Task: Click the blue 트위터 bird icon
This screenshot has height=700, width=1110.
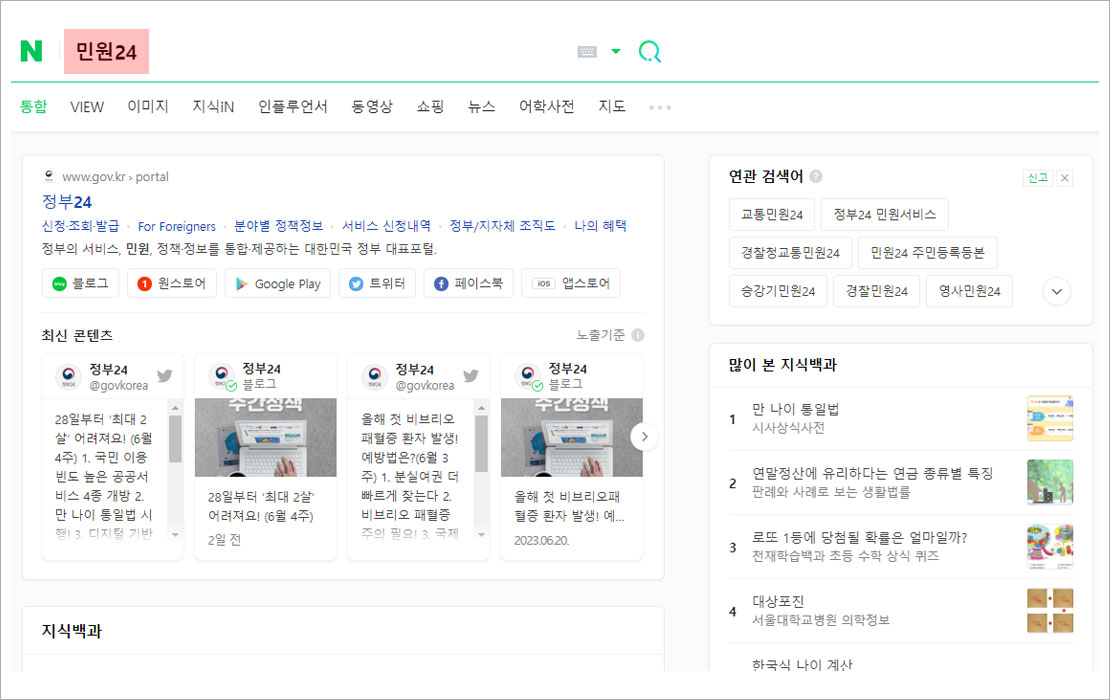Action: (356, 284)
